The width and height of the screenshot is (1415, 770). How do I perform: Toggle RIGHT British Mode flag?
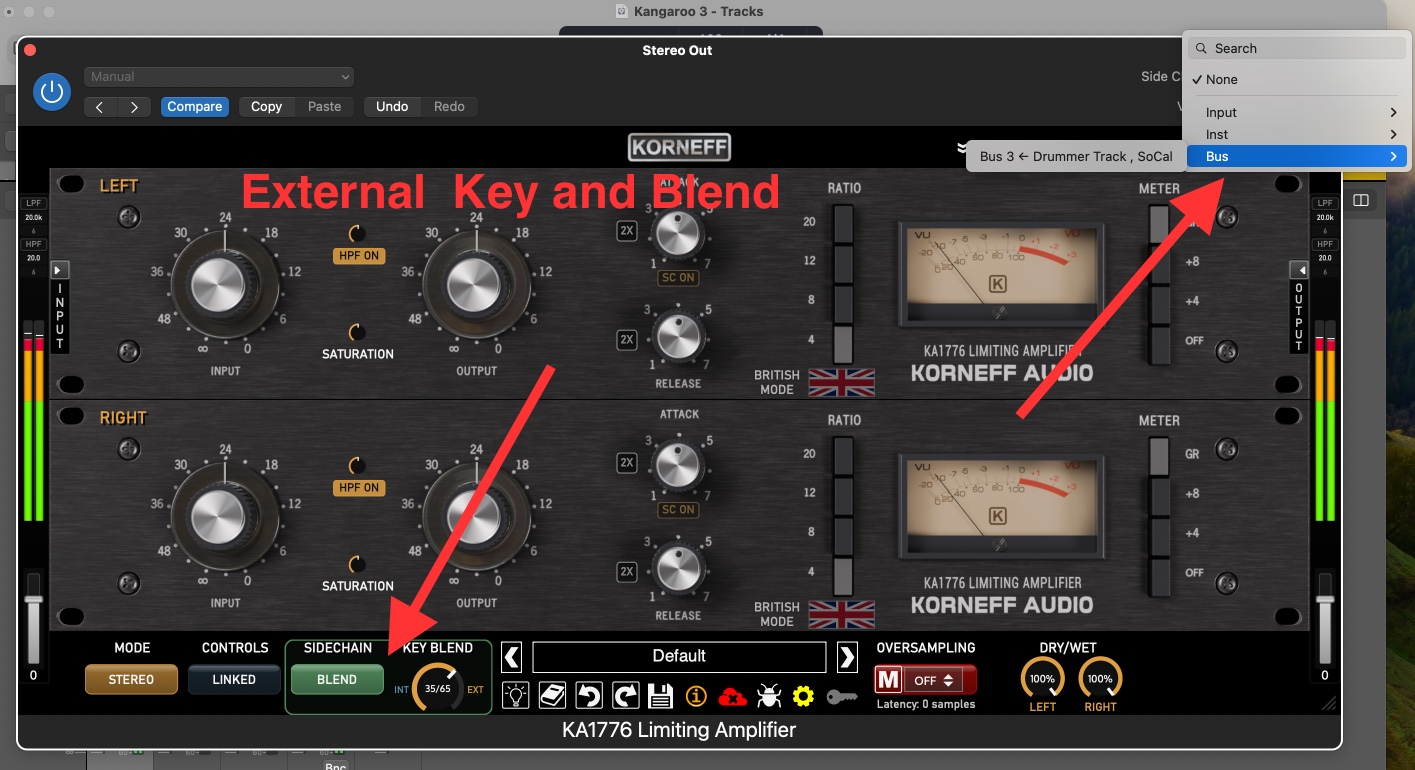[x=841, y=614]
